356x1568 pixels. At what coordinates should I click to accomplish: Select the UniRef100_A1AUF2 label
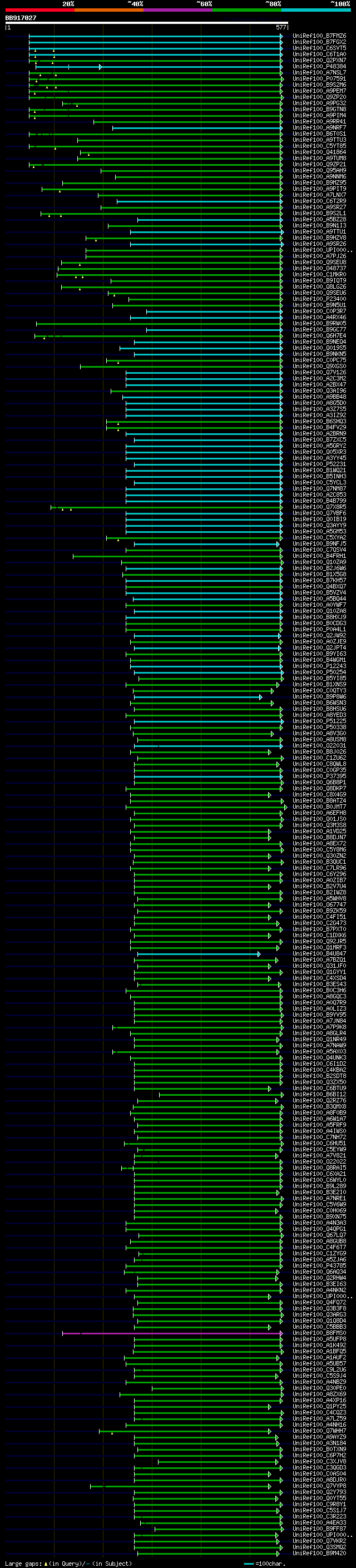pos(319,1357)
